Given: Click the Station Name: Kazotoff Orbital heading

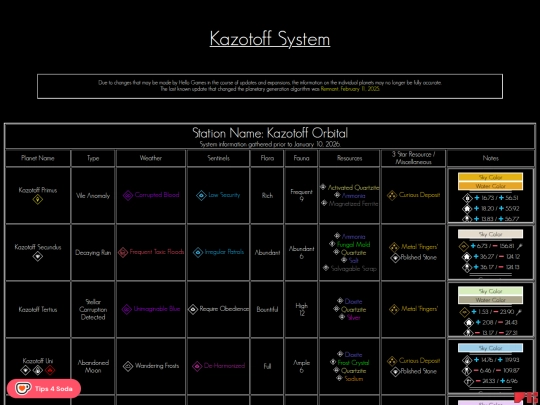Looking at the screenshot, I should 270,133.
